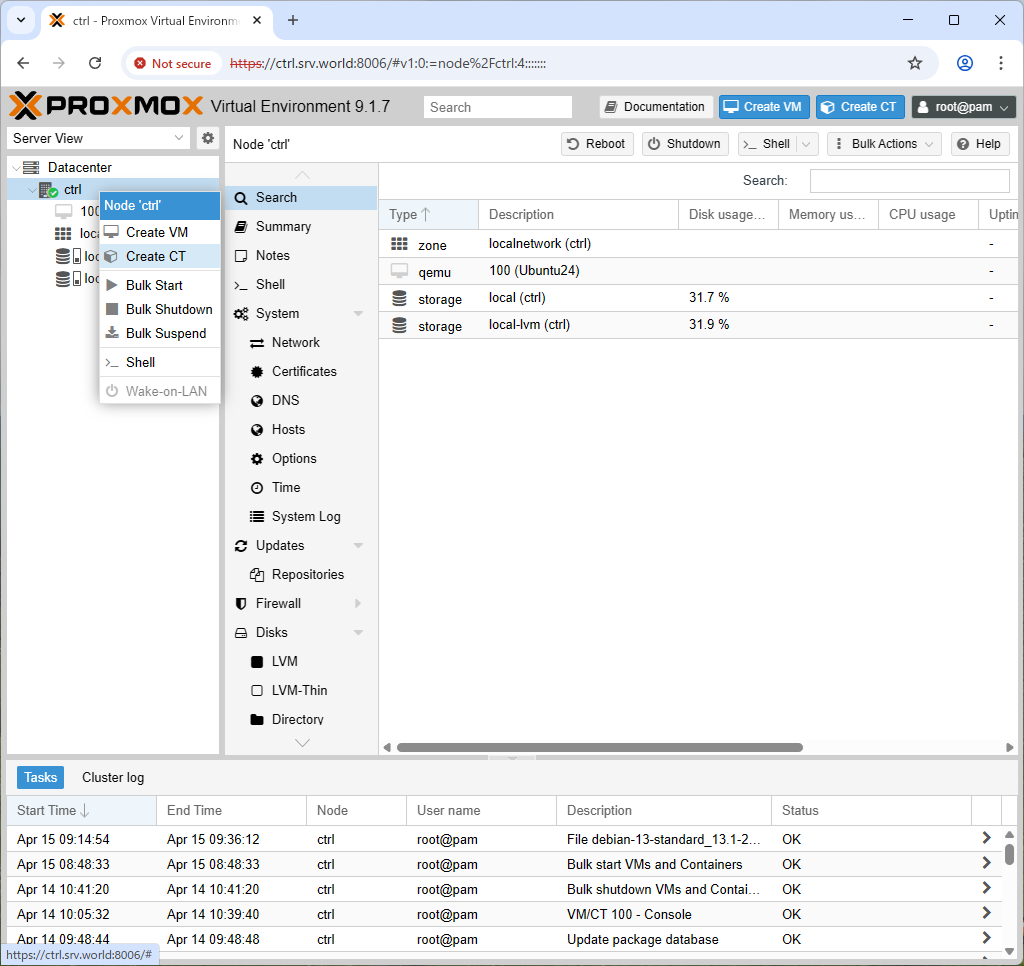This screenshot has width=1024, height=966.
Task: Click the gear icon beside Server View
Action: point(208,138)
